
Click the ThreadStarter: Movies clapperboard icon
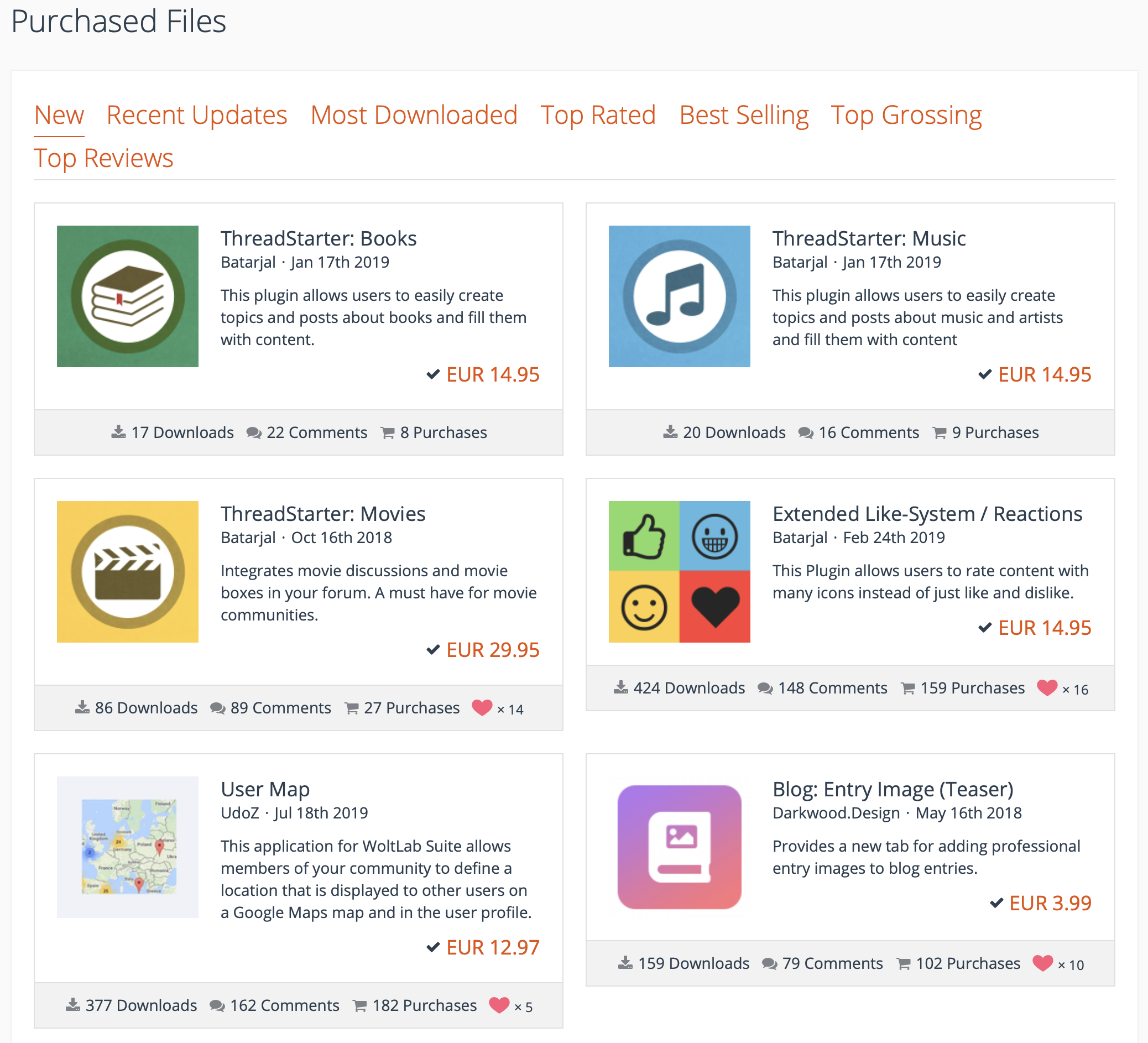[x=128, y=571]
